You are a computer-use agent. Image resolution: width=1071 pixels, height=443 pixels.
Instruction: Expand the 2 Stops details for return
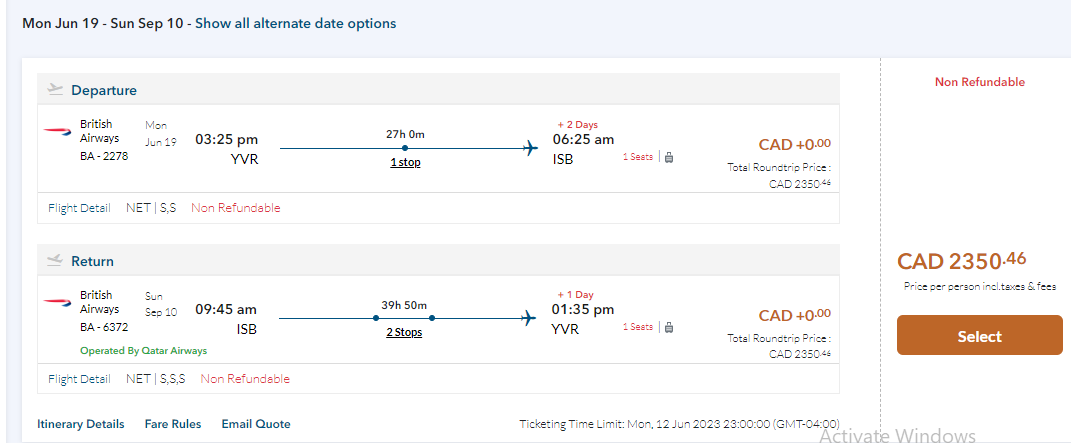pyautogui.click(x=404, y=332)
